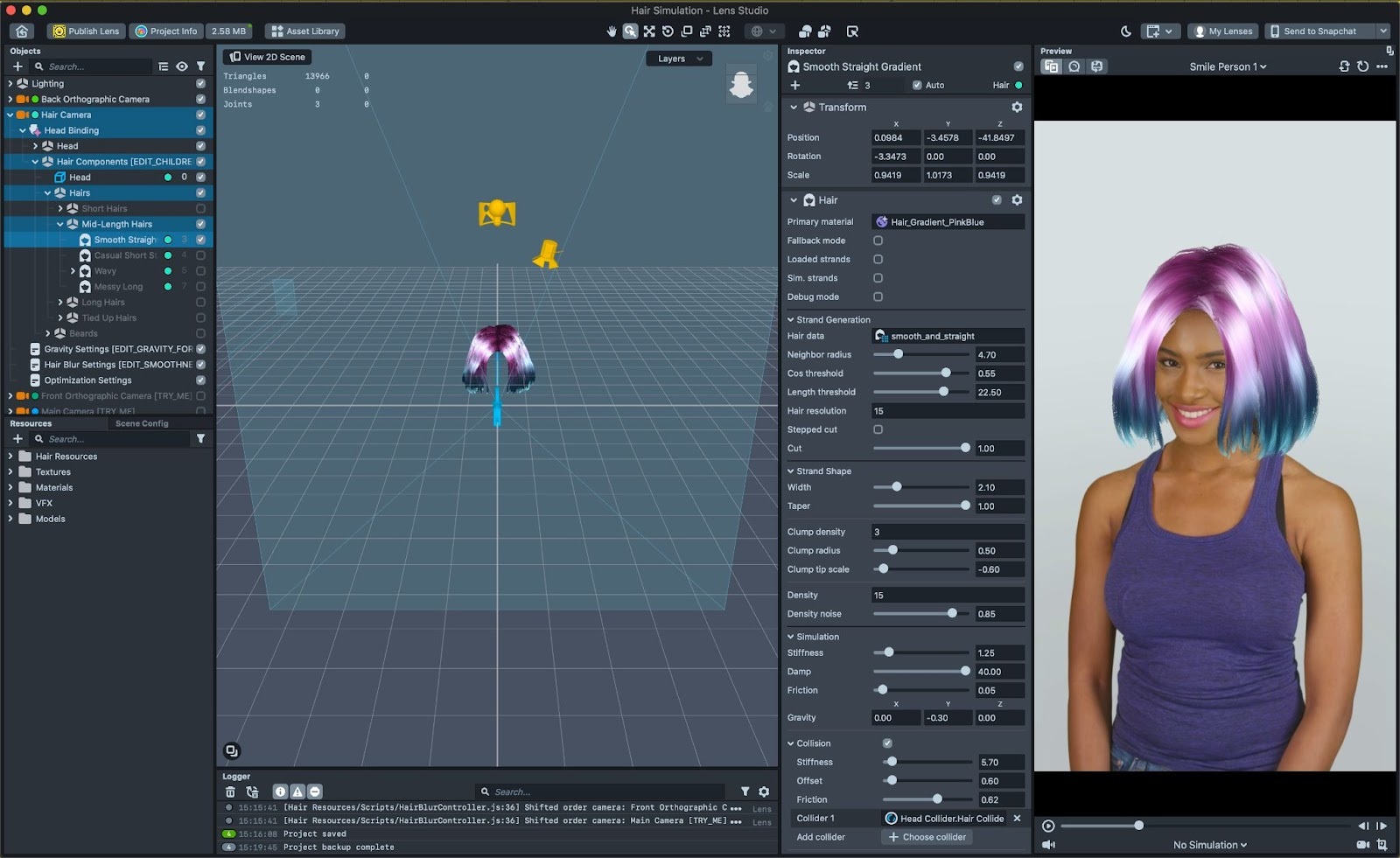Toggle visibility eye icon in Objects panel
Viewport: 1400px width, 858px height.
click(x=182, y=66)
